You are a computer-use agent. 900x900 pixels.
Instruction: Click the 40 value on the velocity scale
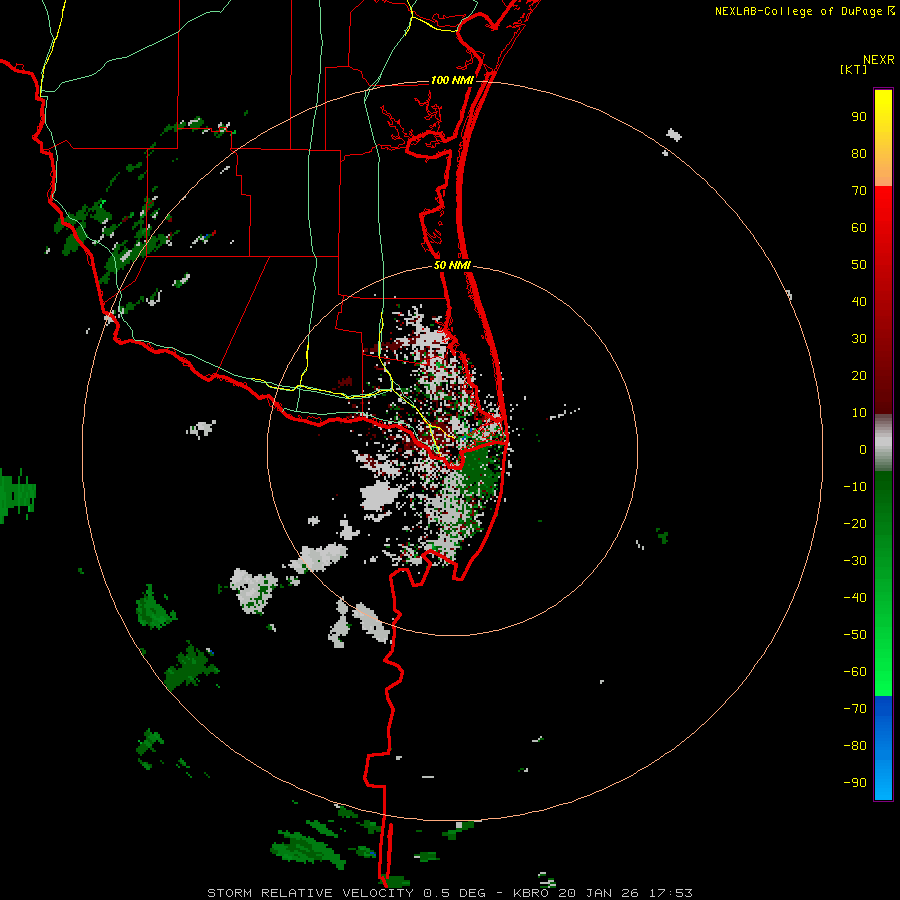tap(859, 301)
